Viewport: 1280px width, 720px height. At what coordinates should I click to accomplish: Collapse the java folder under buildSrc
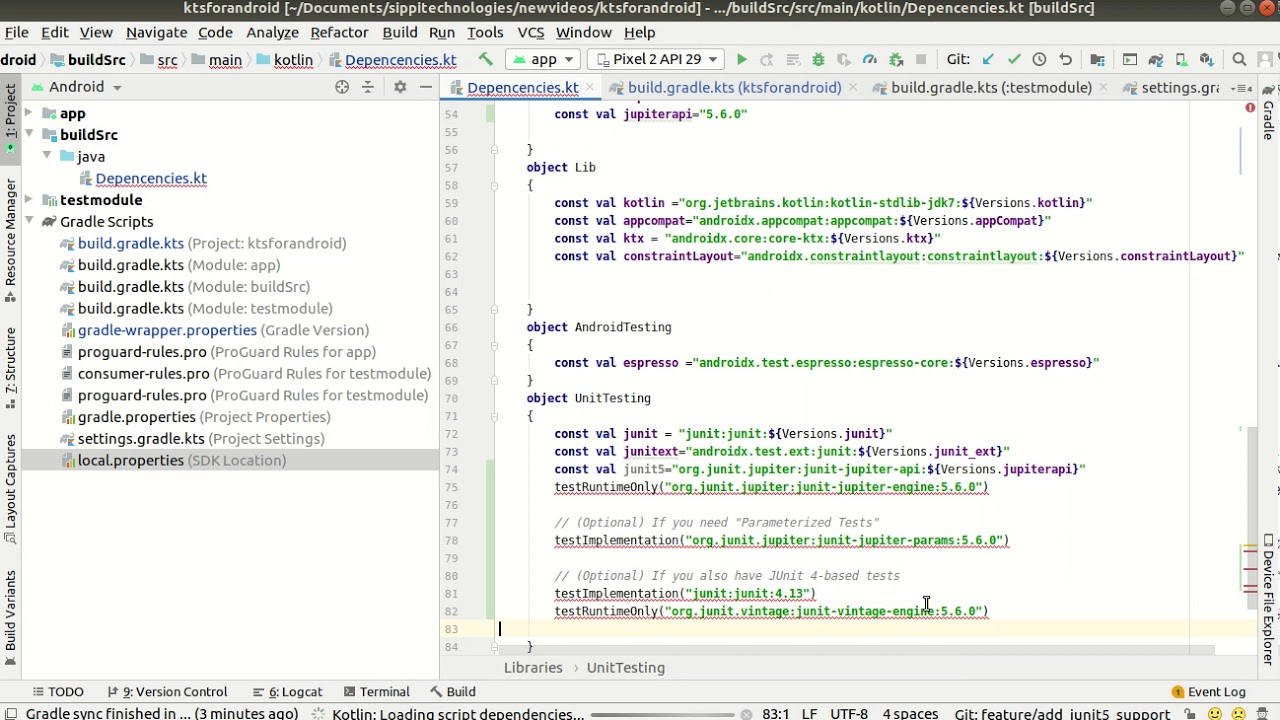click(47, 156)
